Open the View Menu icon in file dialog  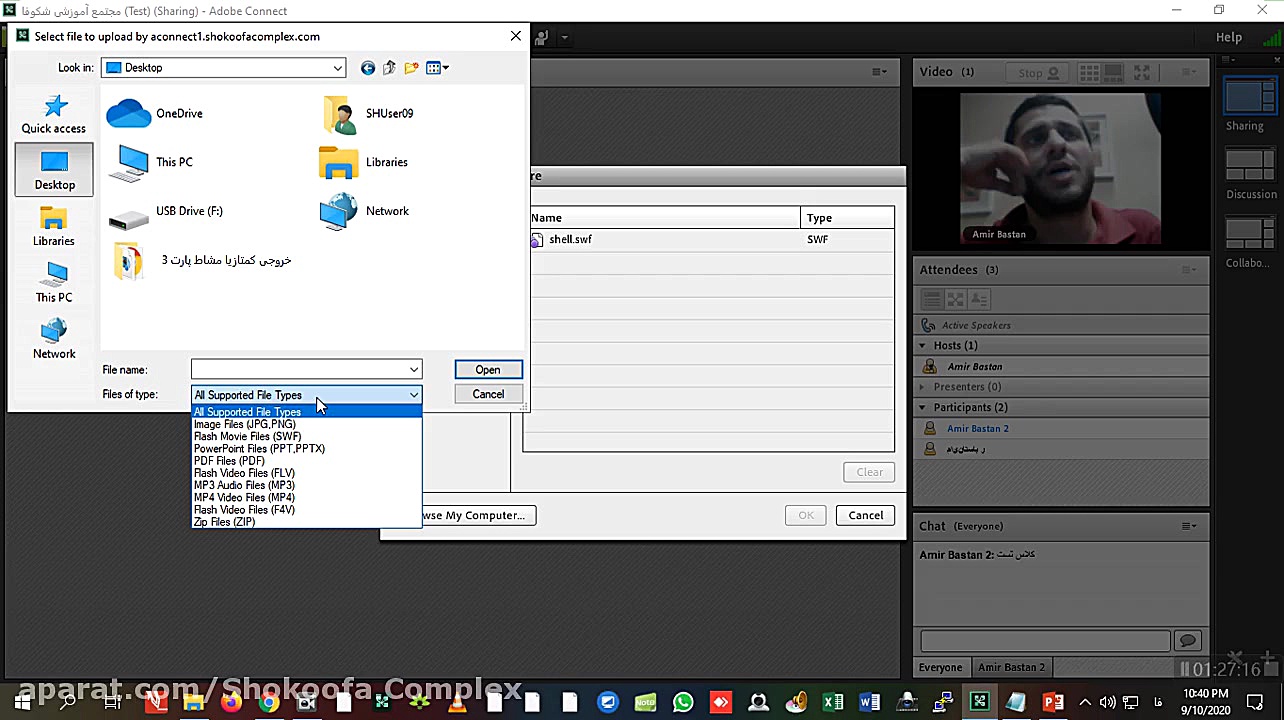(x=437, y=68)
